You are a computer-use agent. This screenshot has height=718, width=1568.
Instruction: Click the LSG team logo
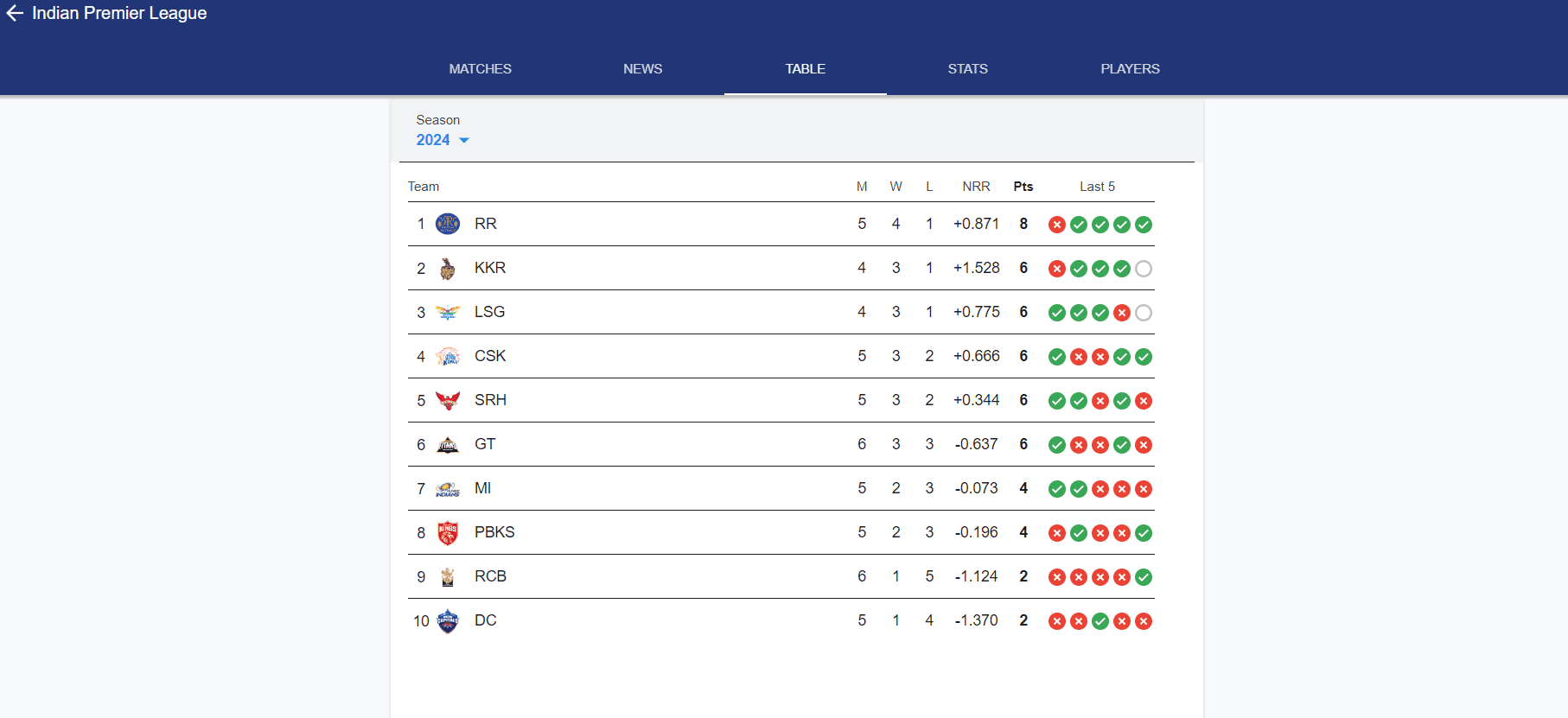point(448,313)
